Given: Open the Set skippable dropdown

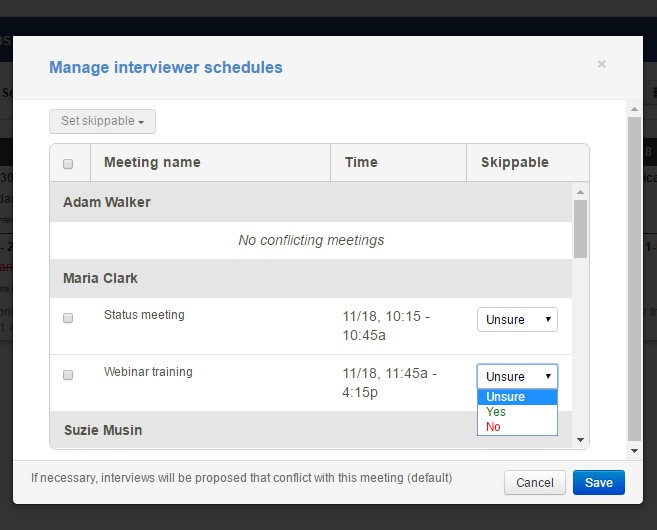Looking at the screenshot, I should [102, 121].
